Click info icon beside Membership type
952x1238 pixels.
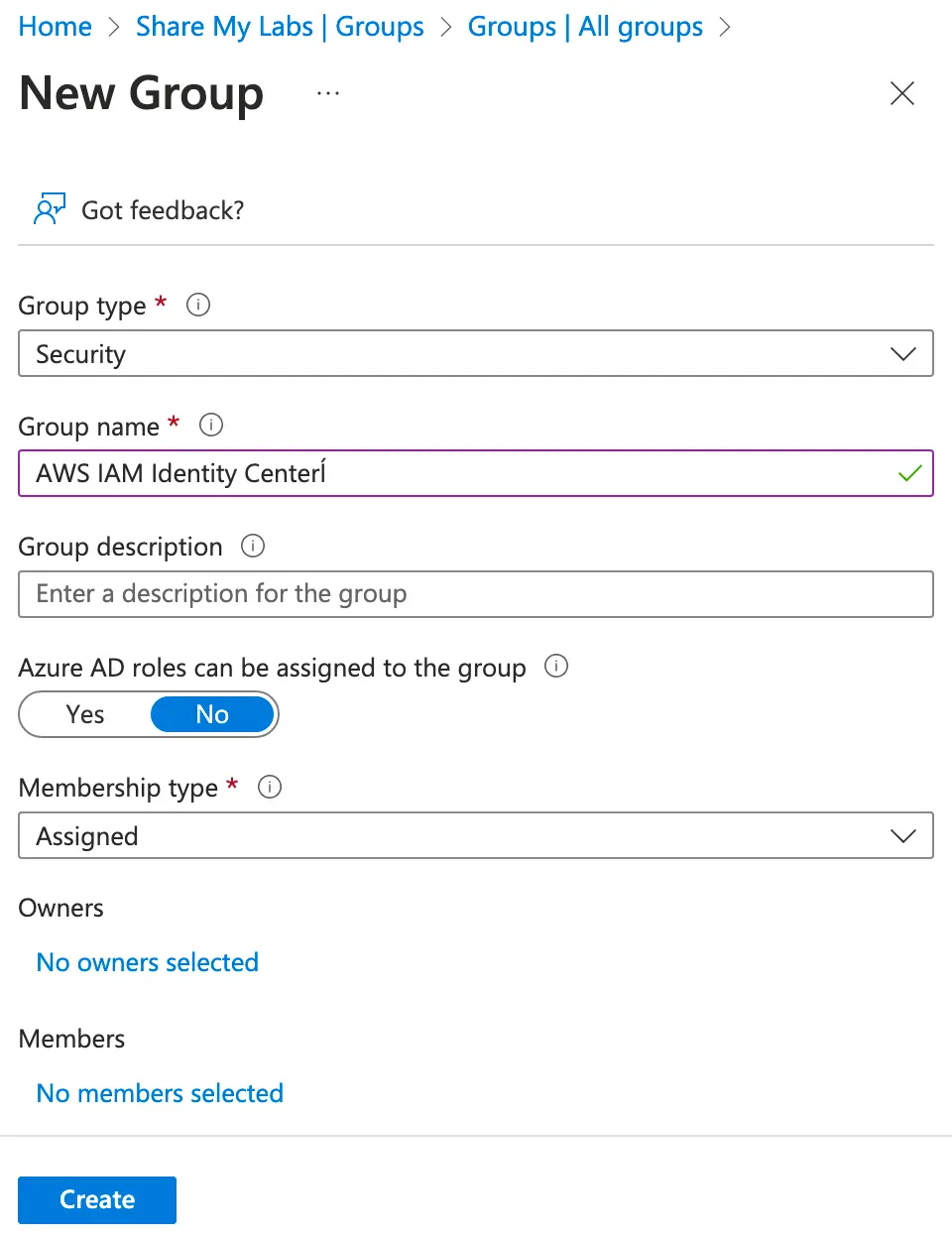click(x=270, y=787)
